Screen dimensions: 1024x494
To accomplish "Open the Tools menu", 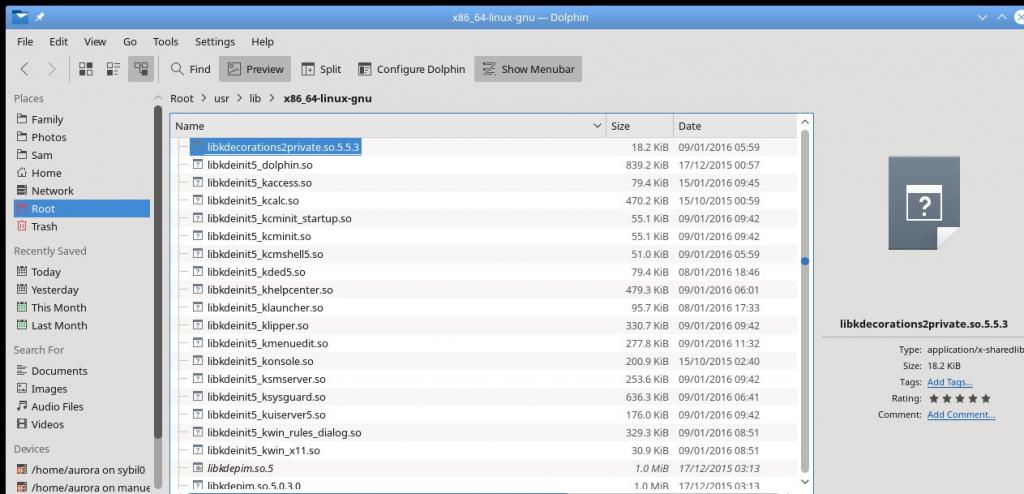I will tap(165, 42).
